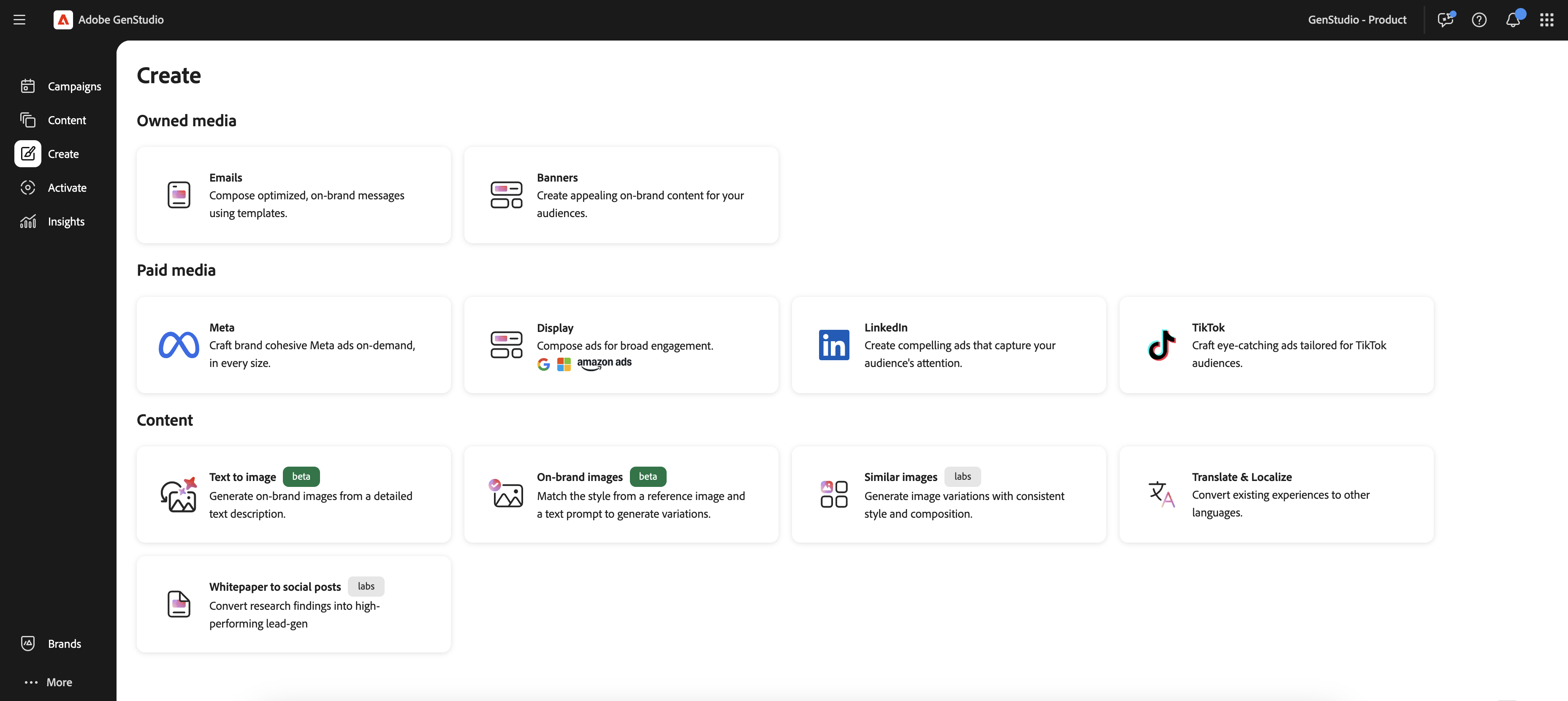This screenshot has height=701, width=1568.
Task: Click the labs badge on Whitepaper to social posts
Action: (366, 586)
